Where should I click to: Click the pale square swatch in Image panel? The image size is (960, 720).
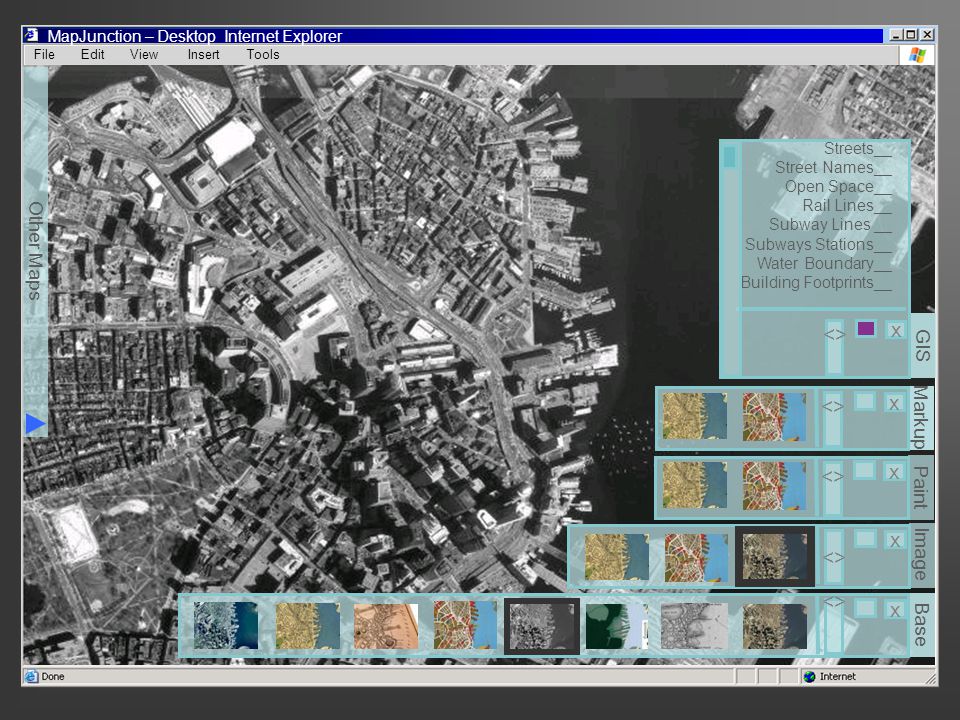(864, 539)
